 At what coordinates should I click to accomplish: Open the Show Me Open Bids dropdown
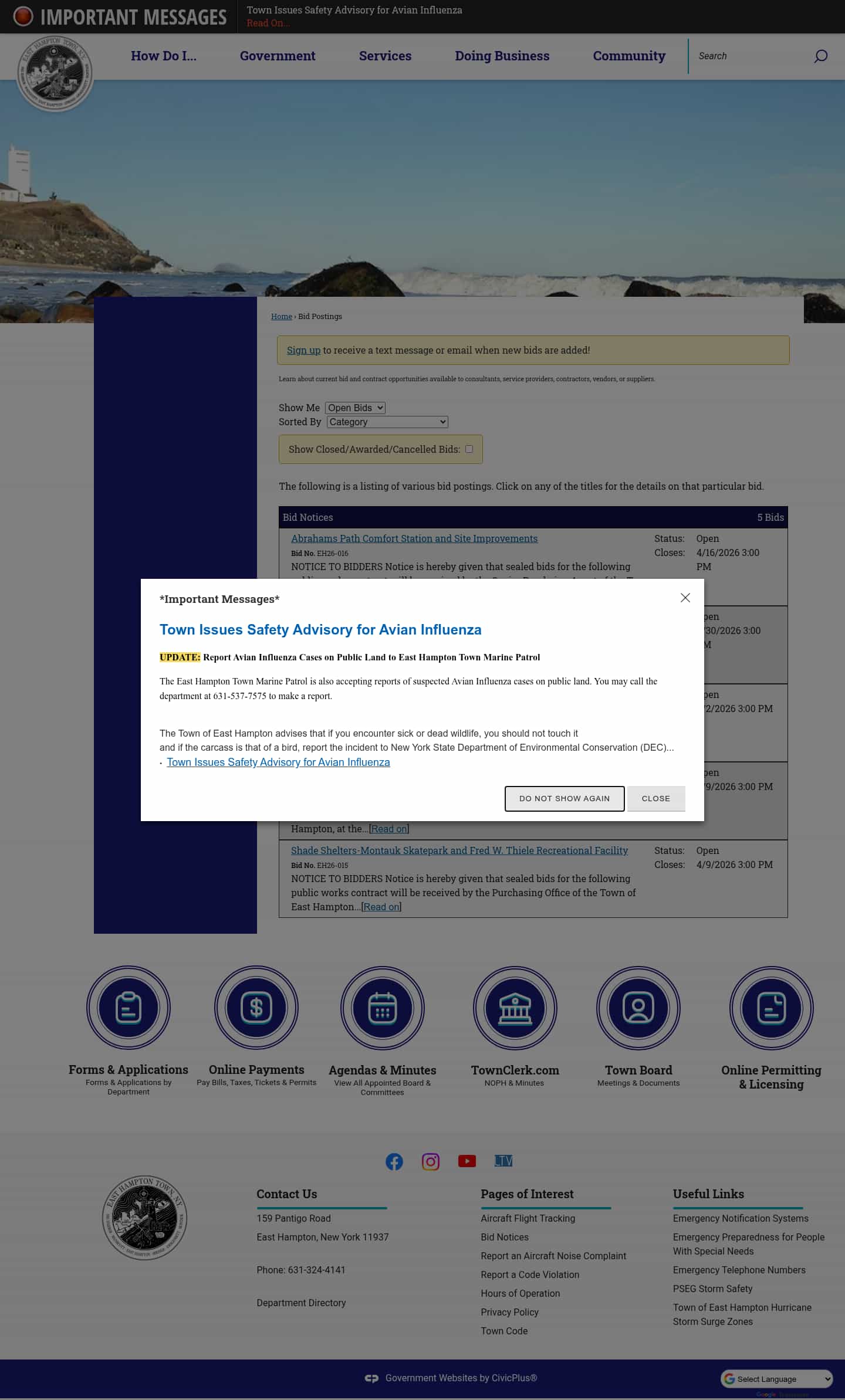tap(355, 408)
